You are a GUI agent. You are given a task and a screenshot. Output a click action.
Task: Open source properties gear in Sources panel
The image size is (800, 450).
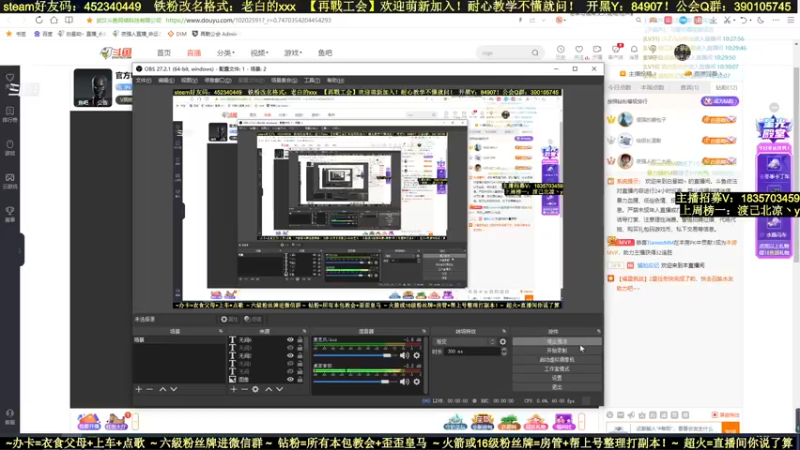(256, 389)
